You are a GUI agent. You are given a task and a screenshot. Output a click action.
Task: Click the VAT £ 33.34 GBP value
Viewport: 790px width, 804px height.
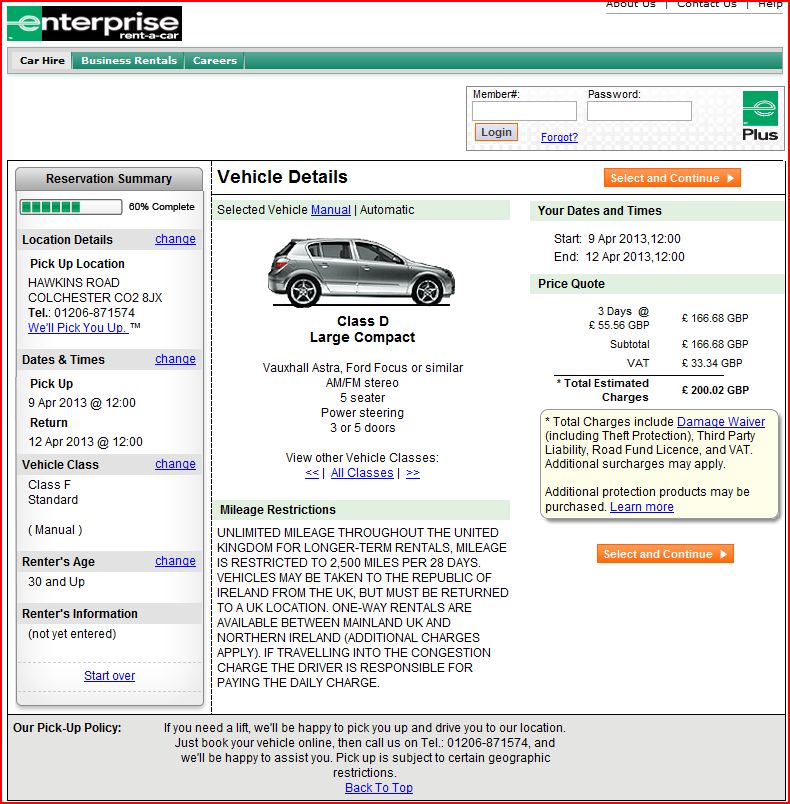(712, 363)
